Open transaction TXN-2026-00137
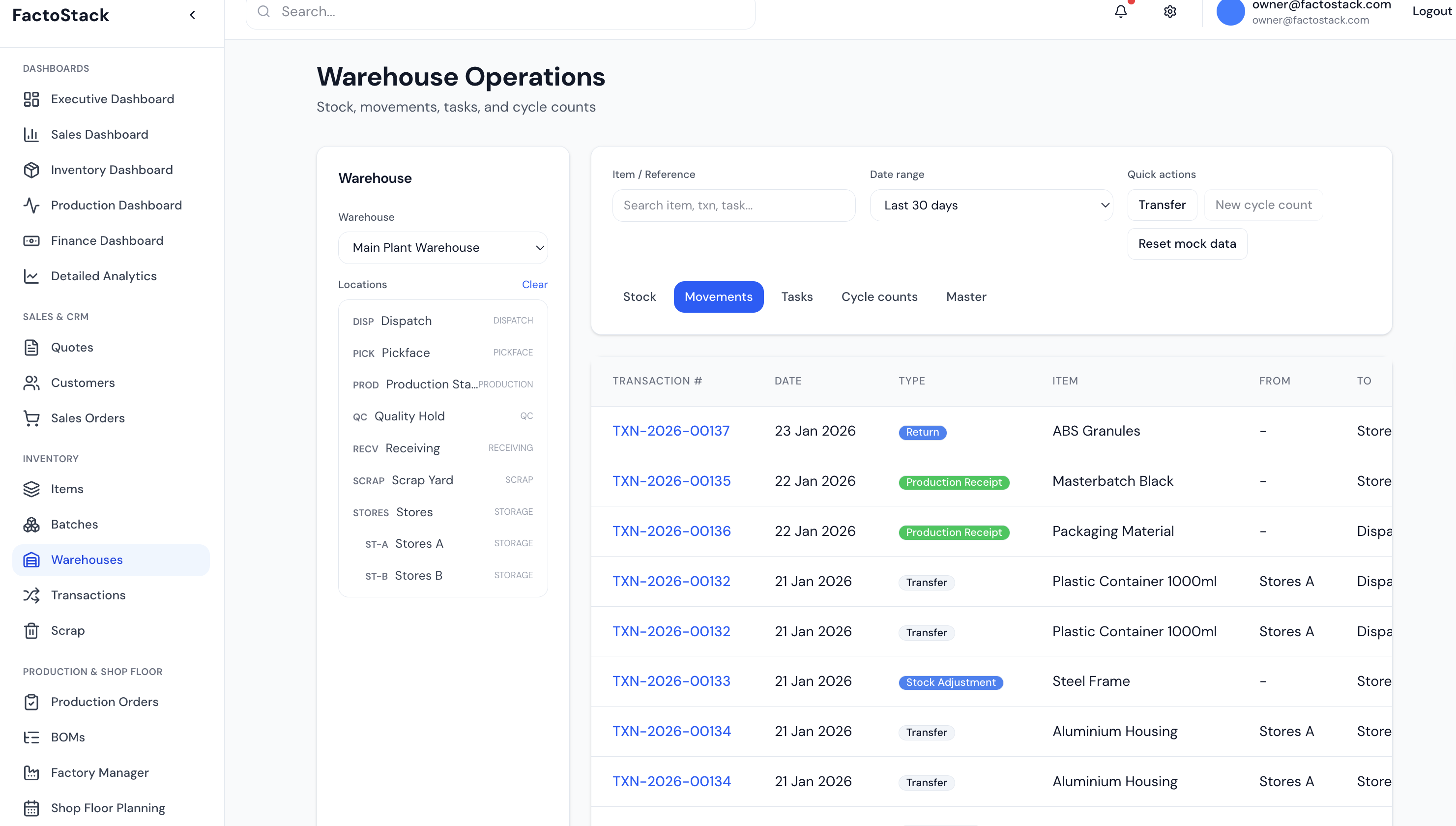The height and width of the screenshot is (826, 1456). pos(670,431)
